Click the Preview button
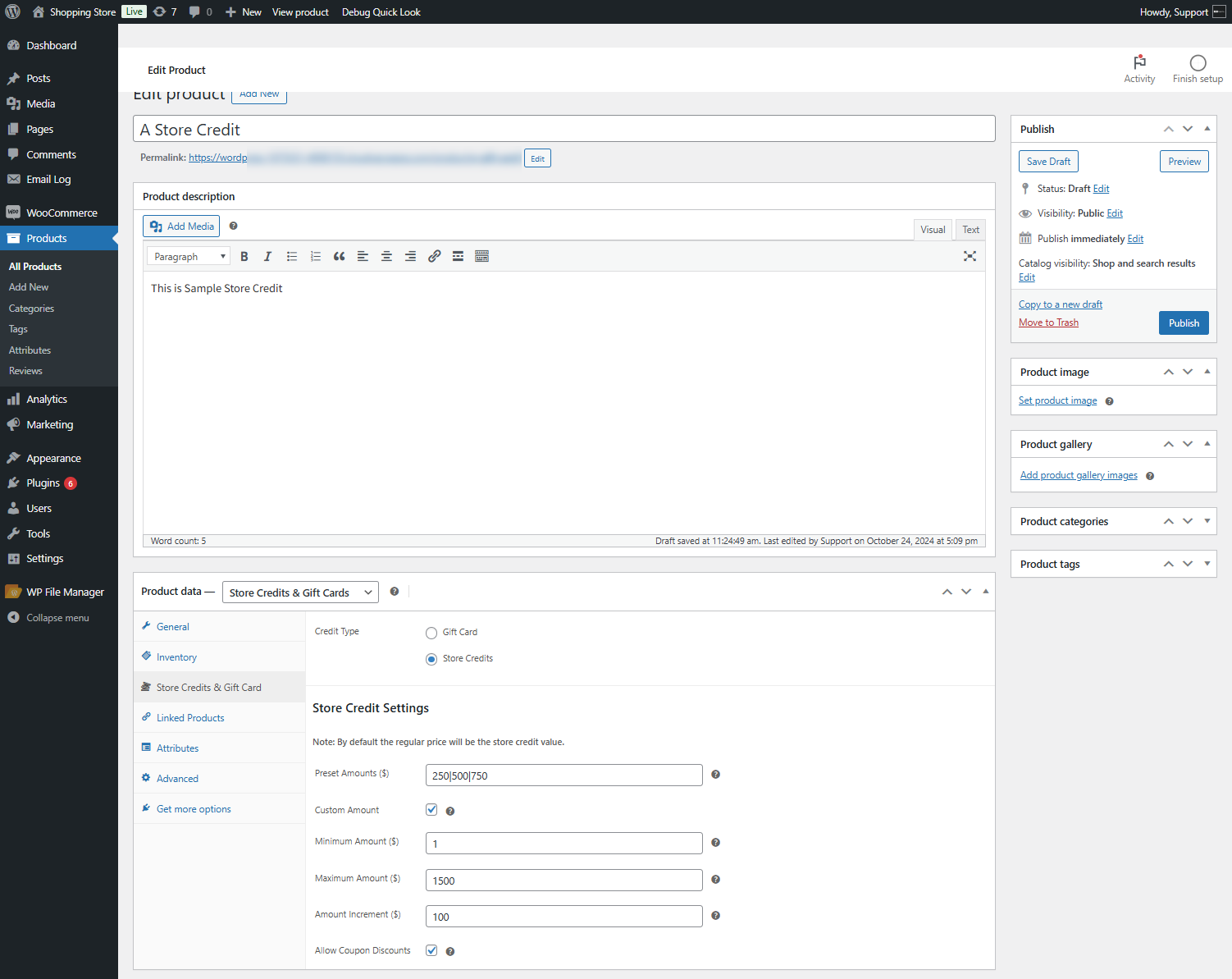The height and width of the screenshot is (979, 1232). (1184, 161)
